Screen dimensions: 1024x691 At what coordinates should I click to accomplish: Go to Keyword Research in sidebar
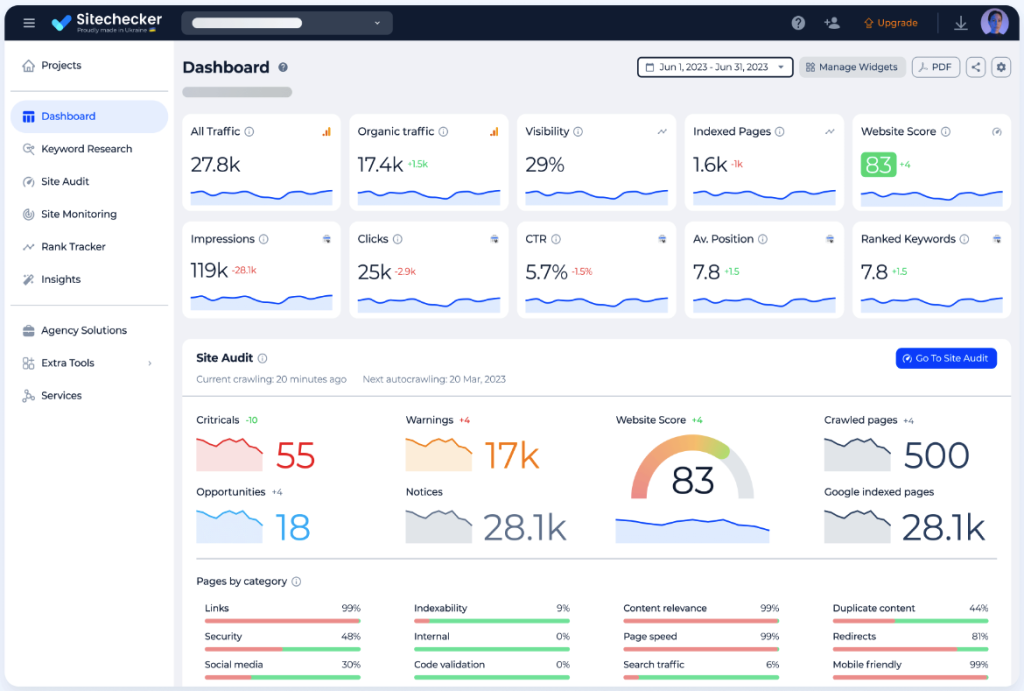[x=87, y=149]
